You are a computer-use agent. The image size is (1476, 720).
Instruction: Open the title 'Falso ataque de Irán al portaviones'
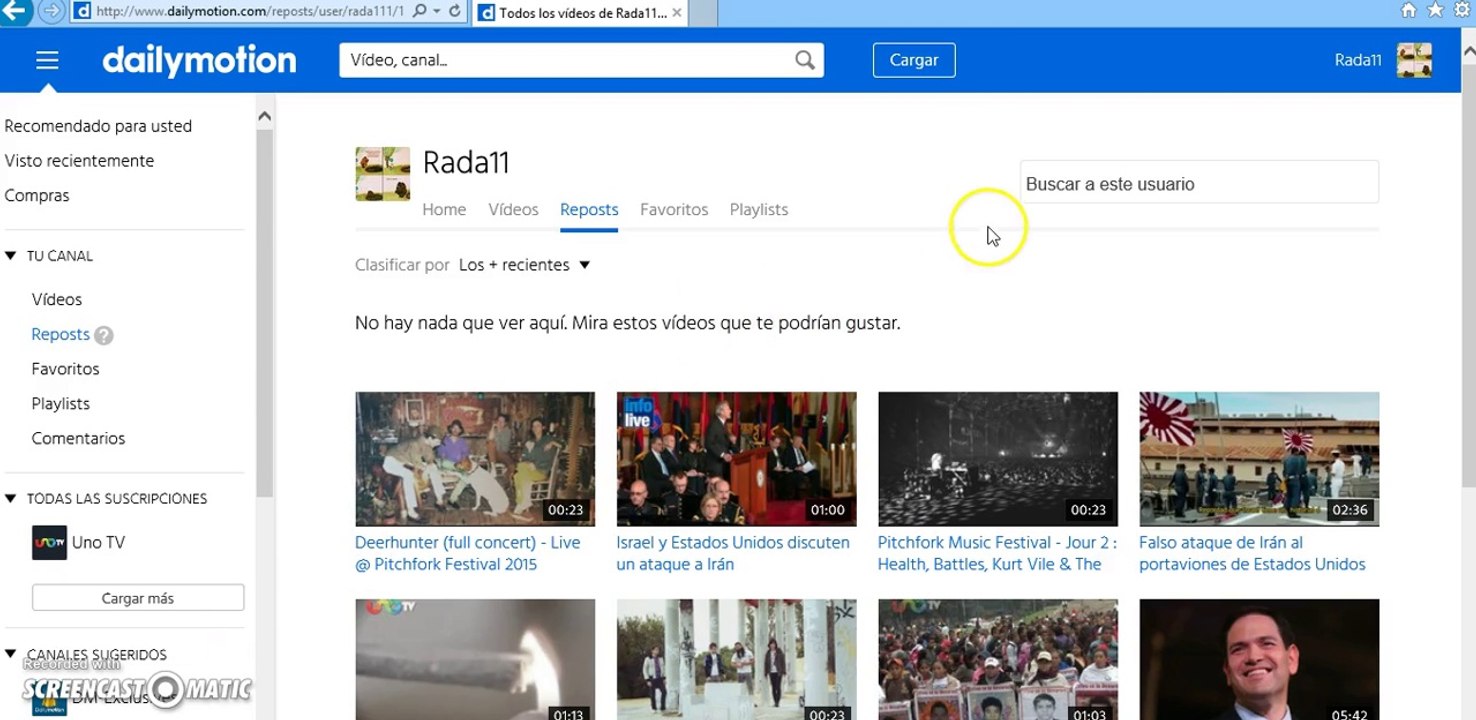pos(1252,553)
